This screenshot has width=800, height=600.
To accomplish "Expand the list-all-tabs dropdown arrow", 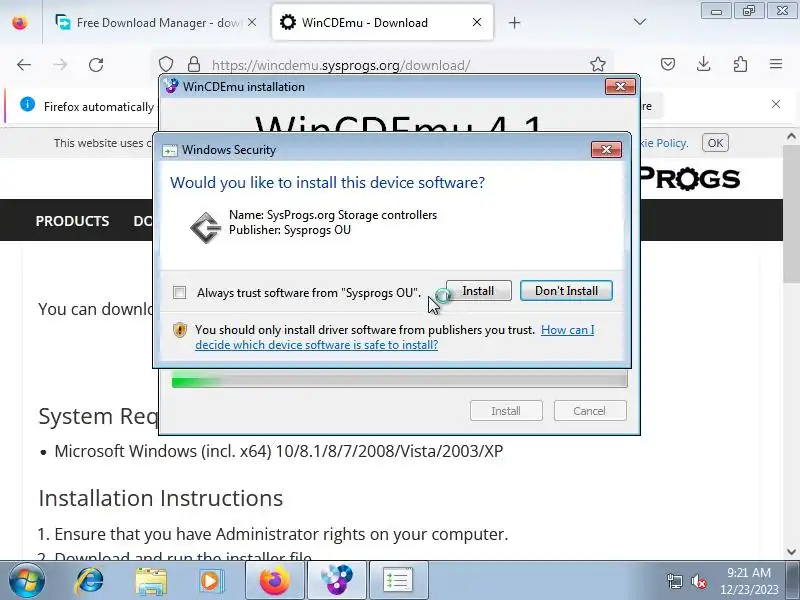I will 640,22.
